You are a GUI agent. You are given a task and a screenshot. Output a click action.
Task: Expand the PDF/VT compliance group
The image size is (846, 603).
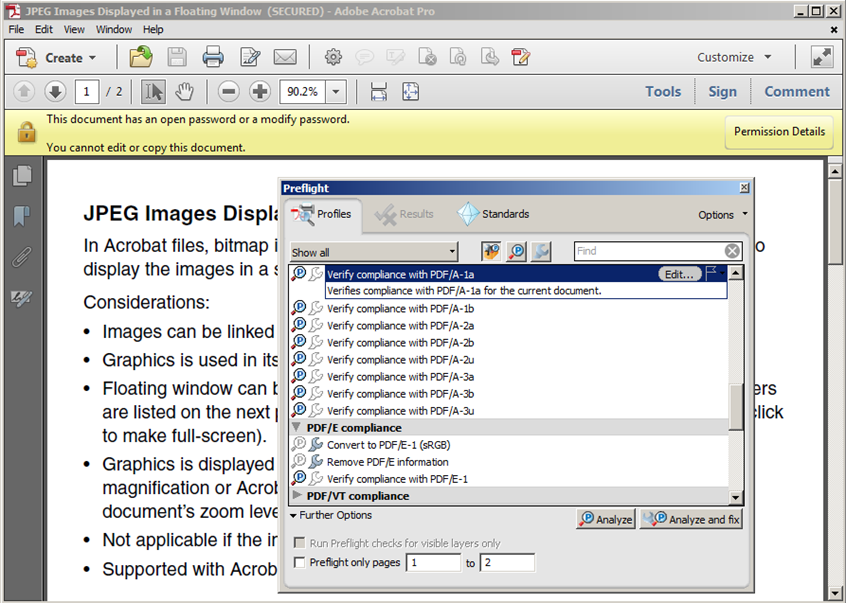coord(297,496)
